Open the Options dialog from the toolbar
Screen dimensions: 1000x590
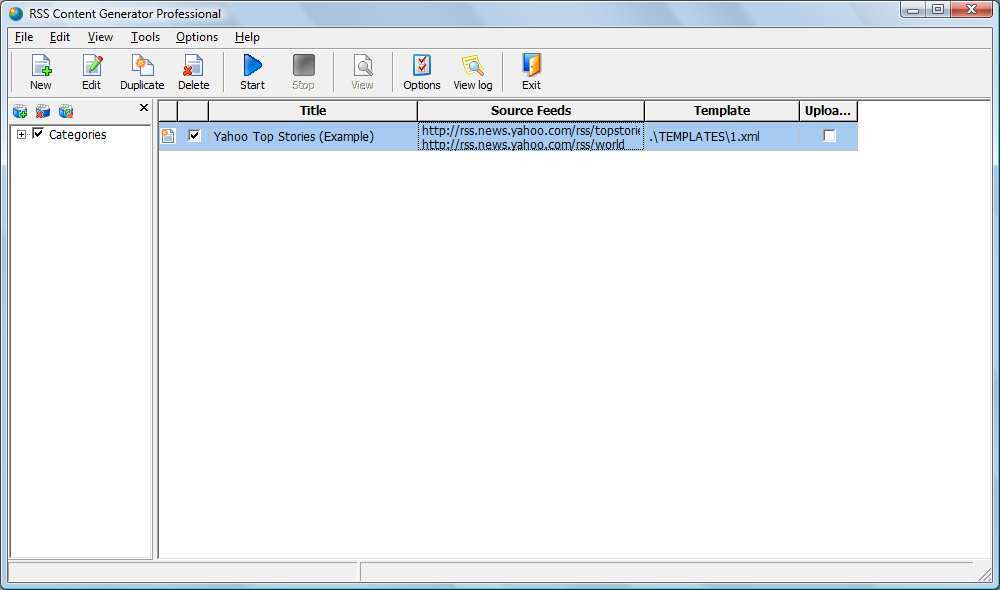pos(421,70)
